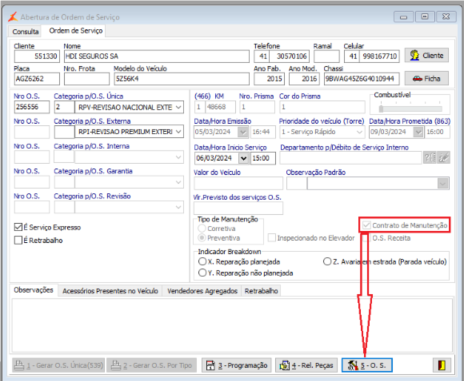Viewport: 464px width, 381px height.
Task: Expand Categoria p/O.S. Única dropdown
Action: click(179, 107)
